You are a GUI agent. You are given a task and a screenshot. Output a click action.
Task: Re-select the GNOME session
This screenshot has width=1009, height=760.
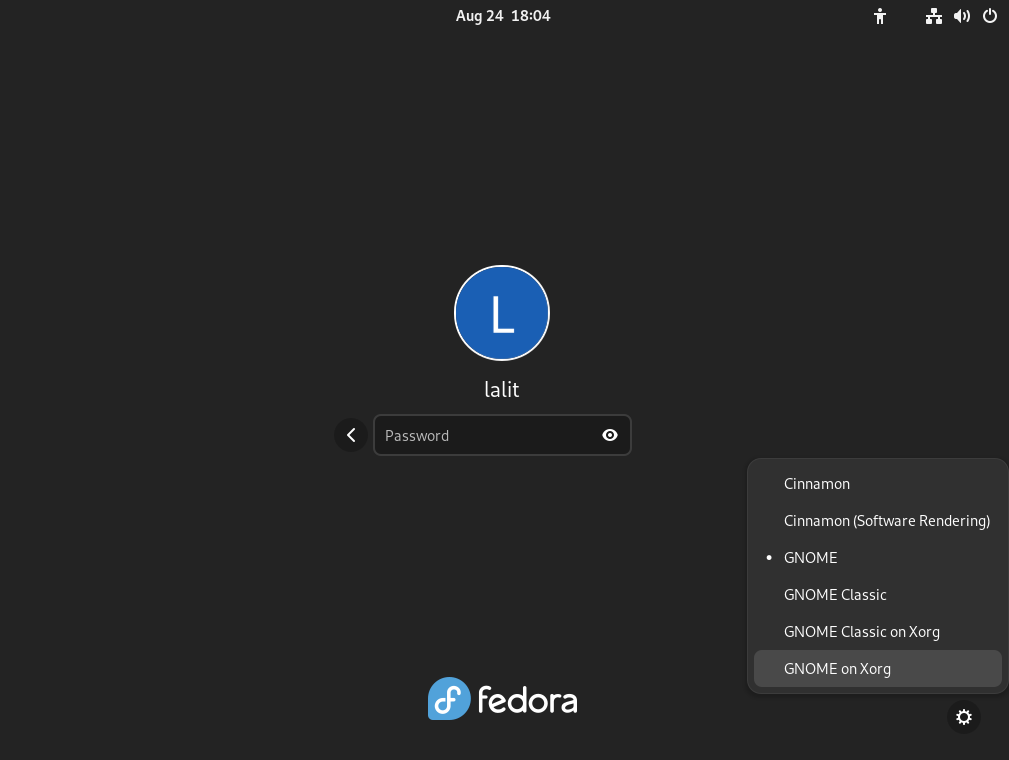810,557
